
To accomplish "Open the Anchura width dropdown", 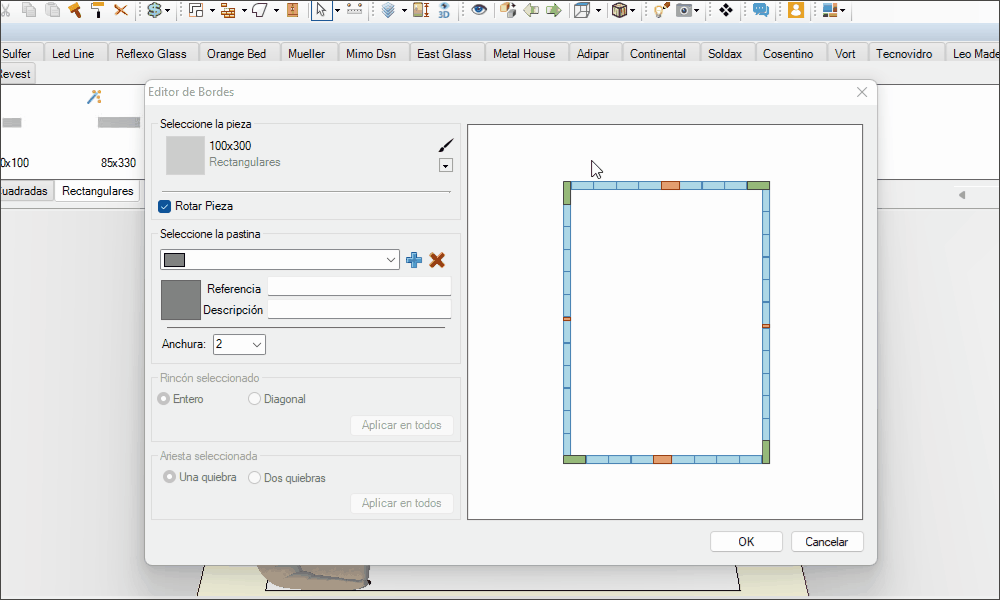I will (239, 344).
